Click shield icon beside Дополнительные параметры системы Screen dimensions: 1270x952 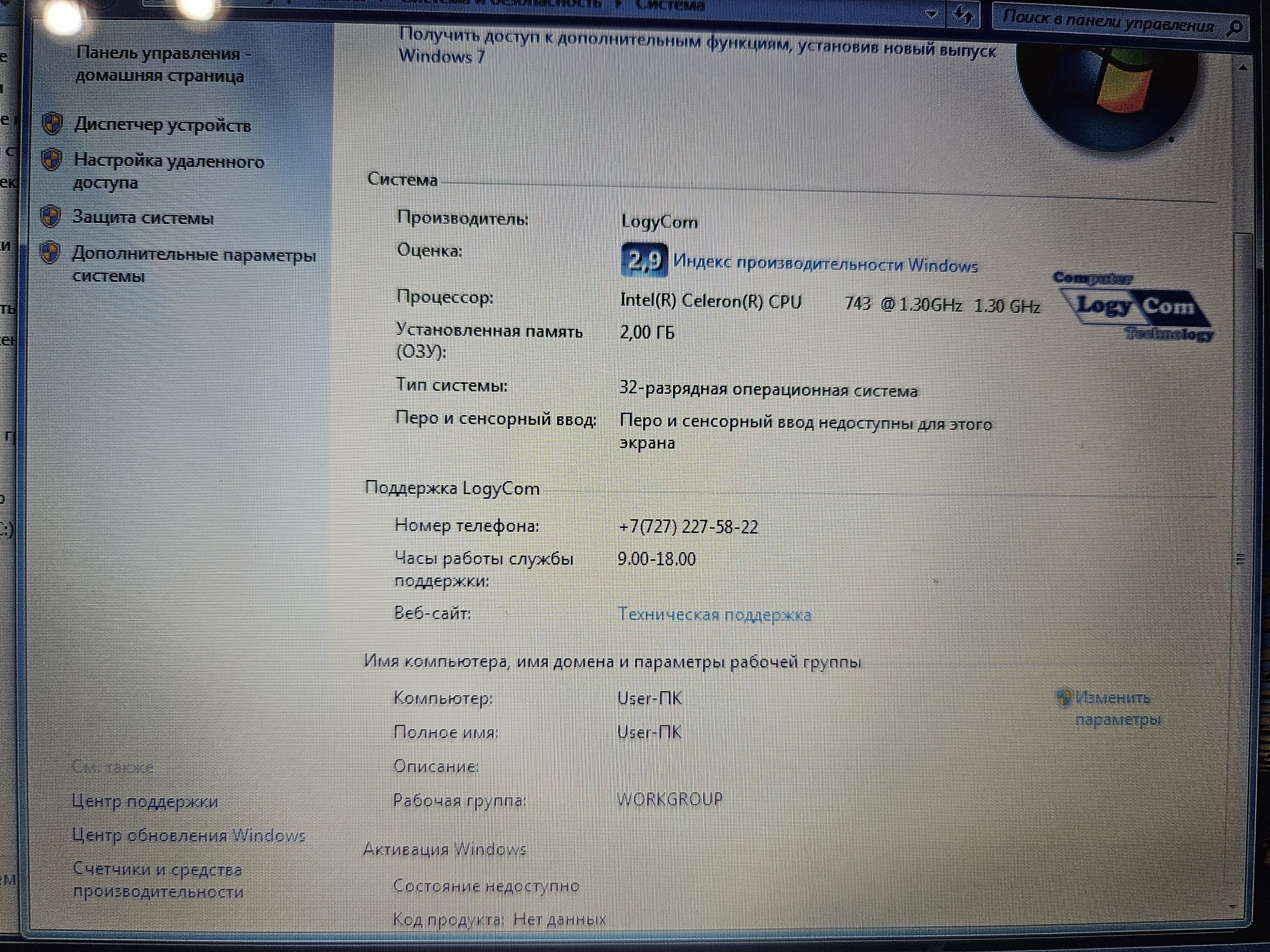pos(50,253)
